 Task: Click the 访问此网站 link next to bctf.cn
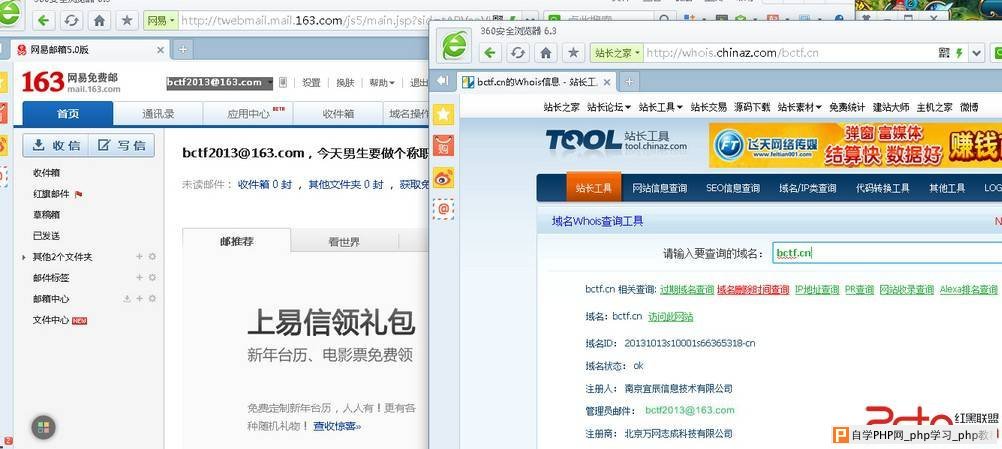click(671, 317)
